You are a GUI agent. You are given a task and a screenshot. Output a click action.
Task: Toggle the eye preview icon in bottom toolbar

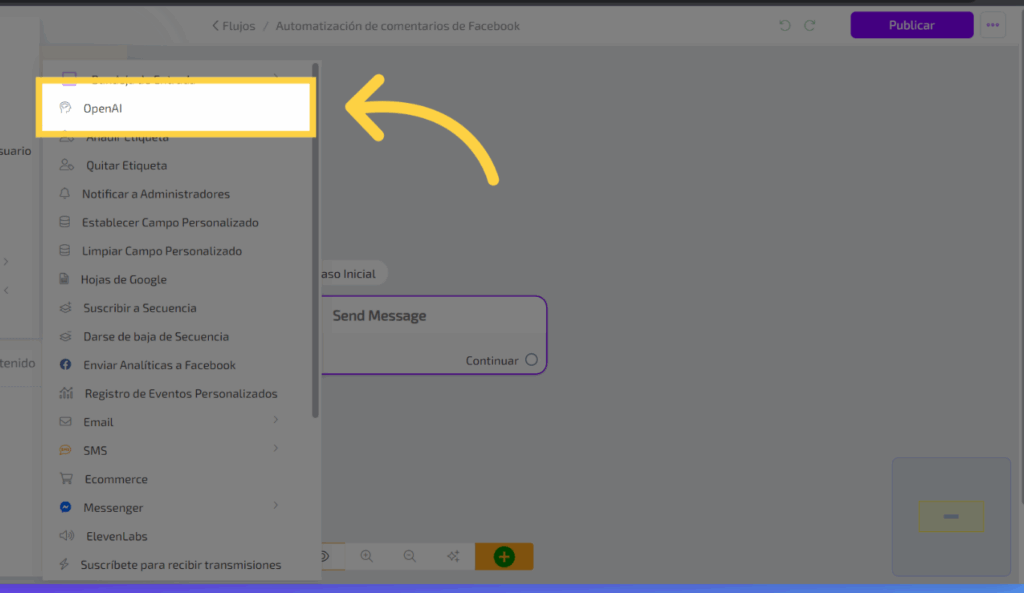coord(325,556)
